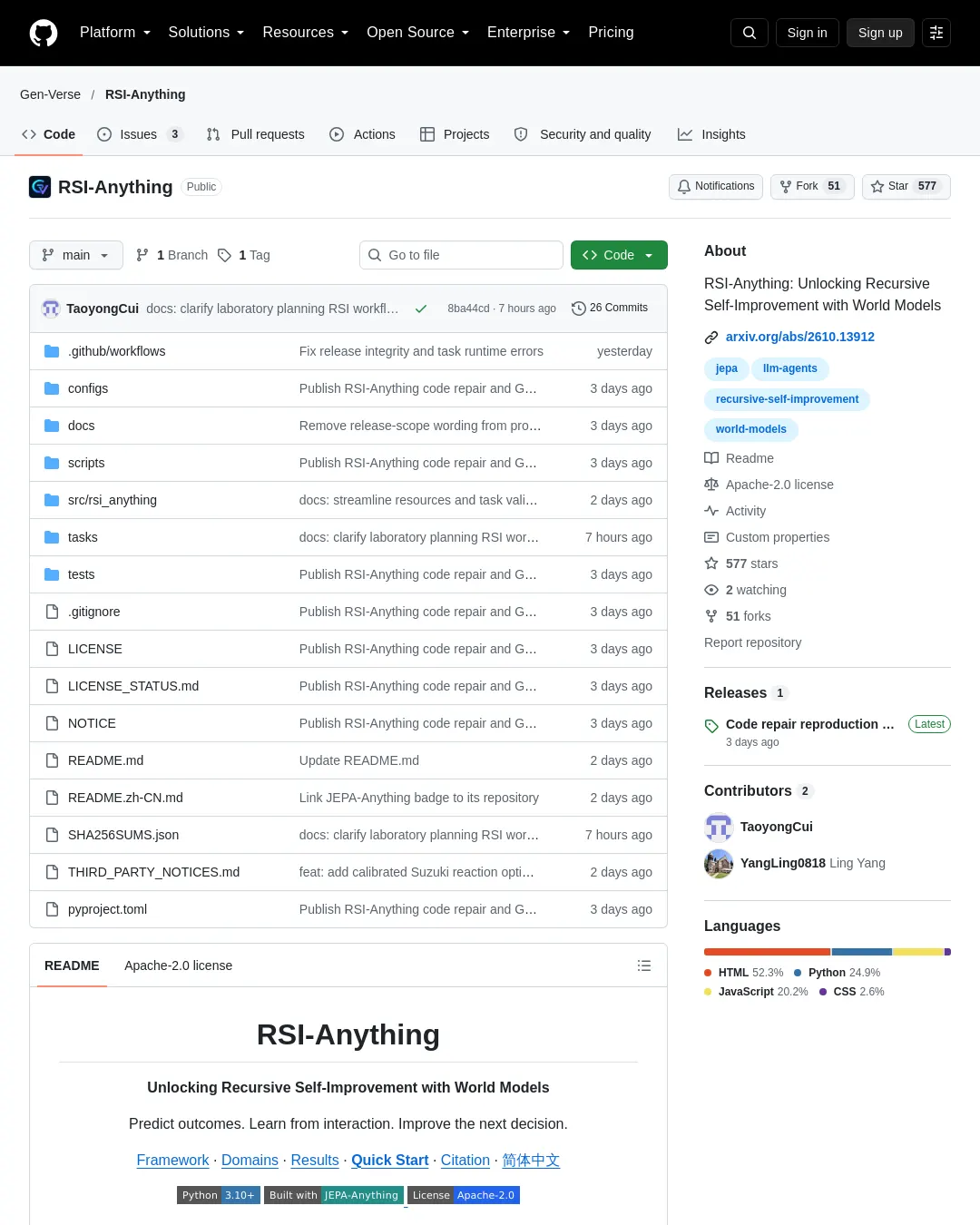Switch to the Actions tab
This screenshot has height=1225, width=980.
point(362,134)
